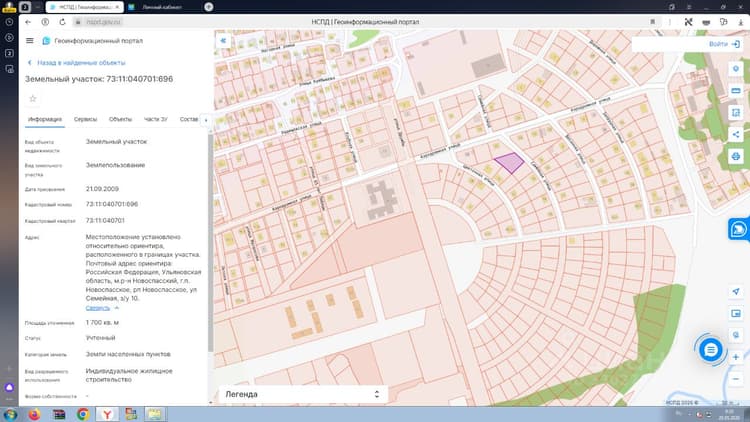Expand the Легенда dropdown

[x=302, y=394]
